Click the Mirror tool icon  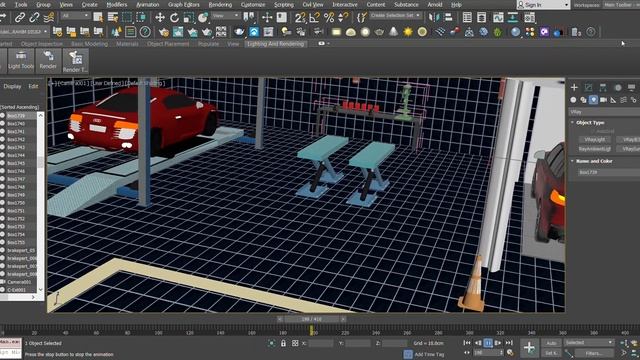point(435,18)
